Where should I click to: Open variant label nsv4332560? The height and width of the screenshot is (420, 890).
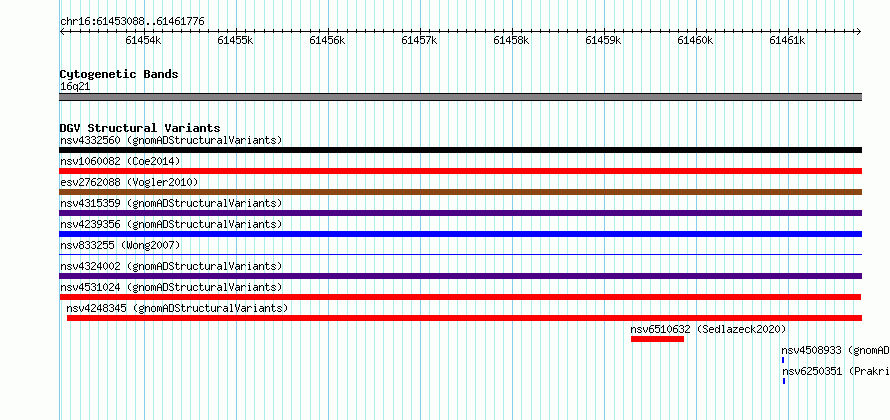pyautogui.click(x=171, y=140)
